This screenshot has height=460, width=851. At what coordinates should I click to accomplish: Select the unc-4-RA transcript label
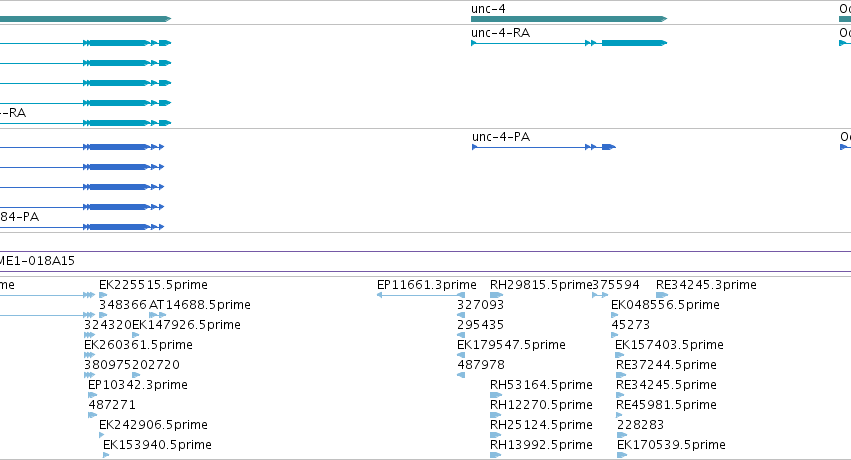500,33
